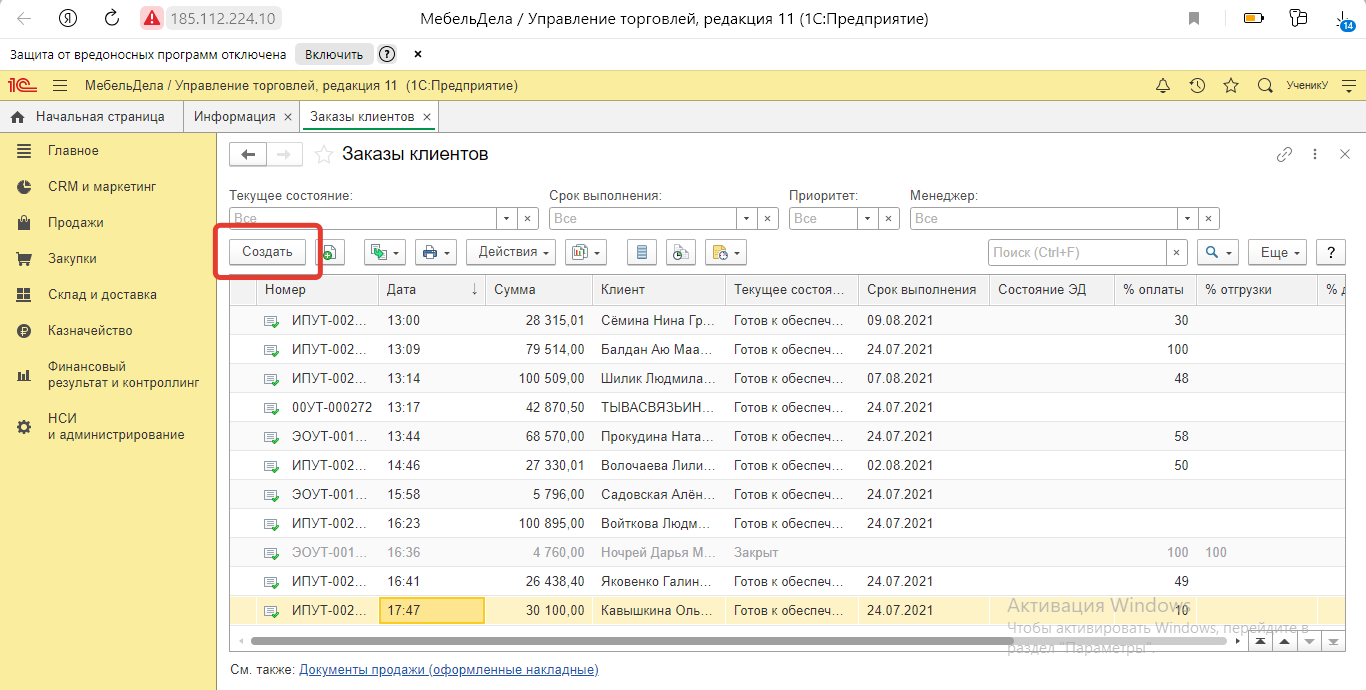
Task: Clear the Приоритет filter
Action: click(x=888, y=218)
